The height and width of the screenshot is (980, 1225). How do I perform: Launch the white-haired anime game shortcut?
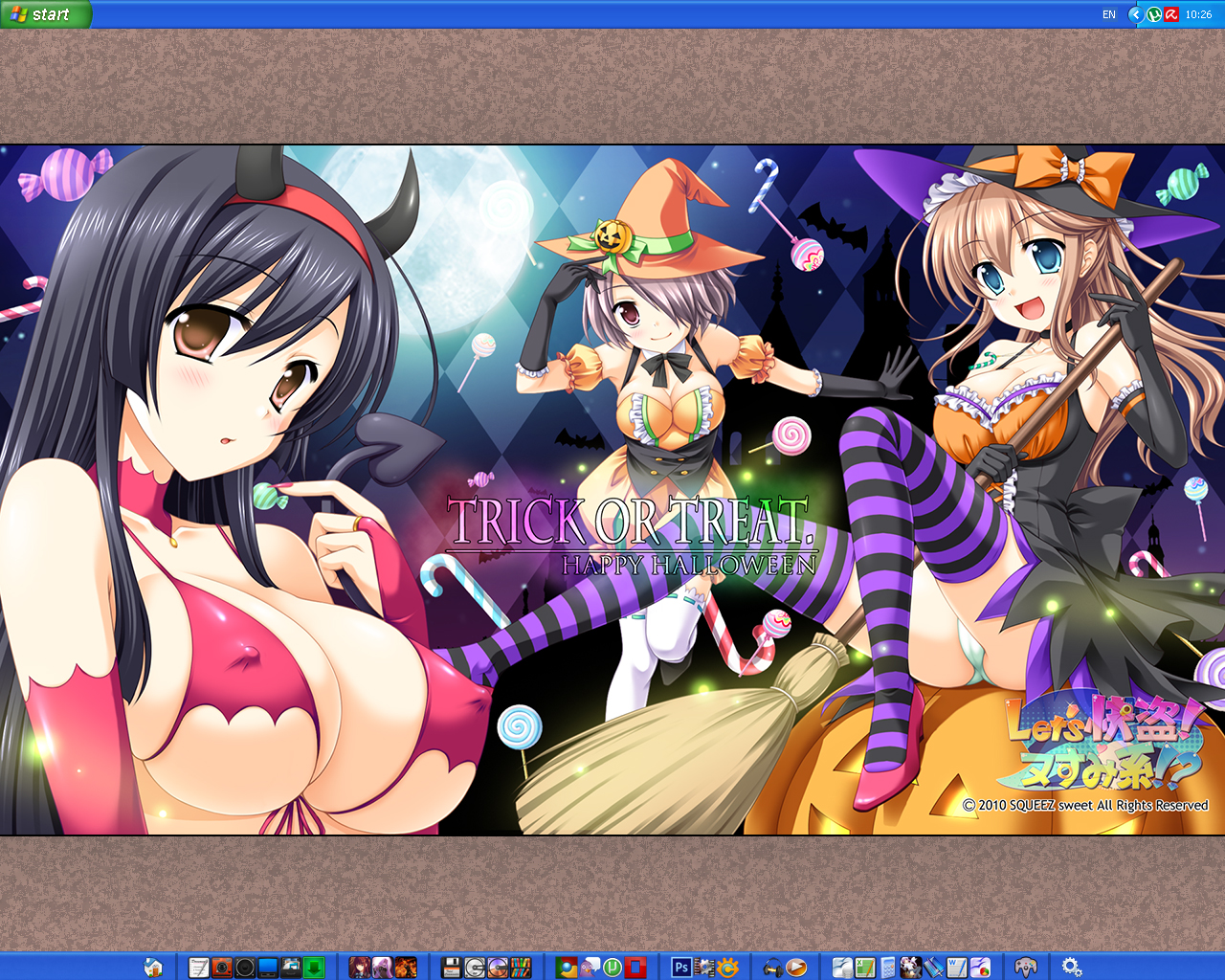(x=911, y=968)
